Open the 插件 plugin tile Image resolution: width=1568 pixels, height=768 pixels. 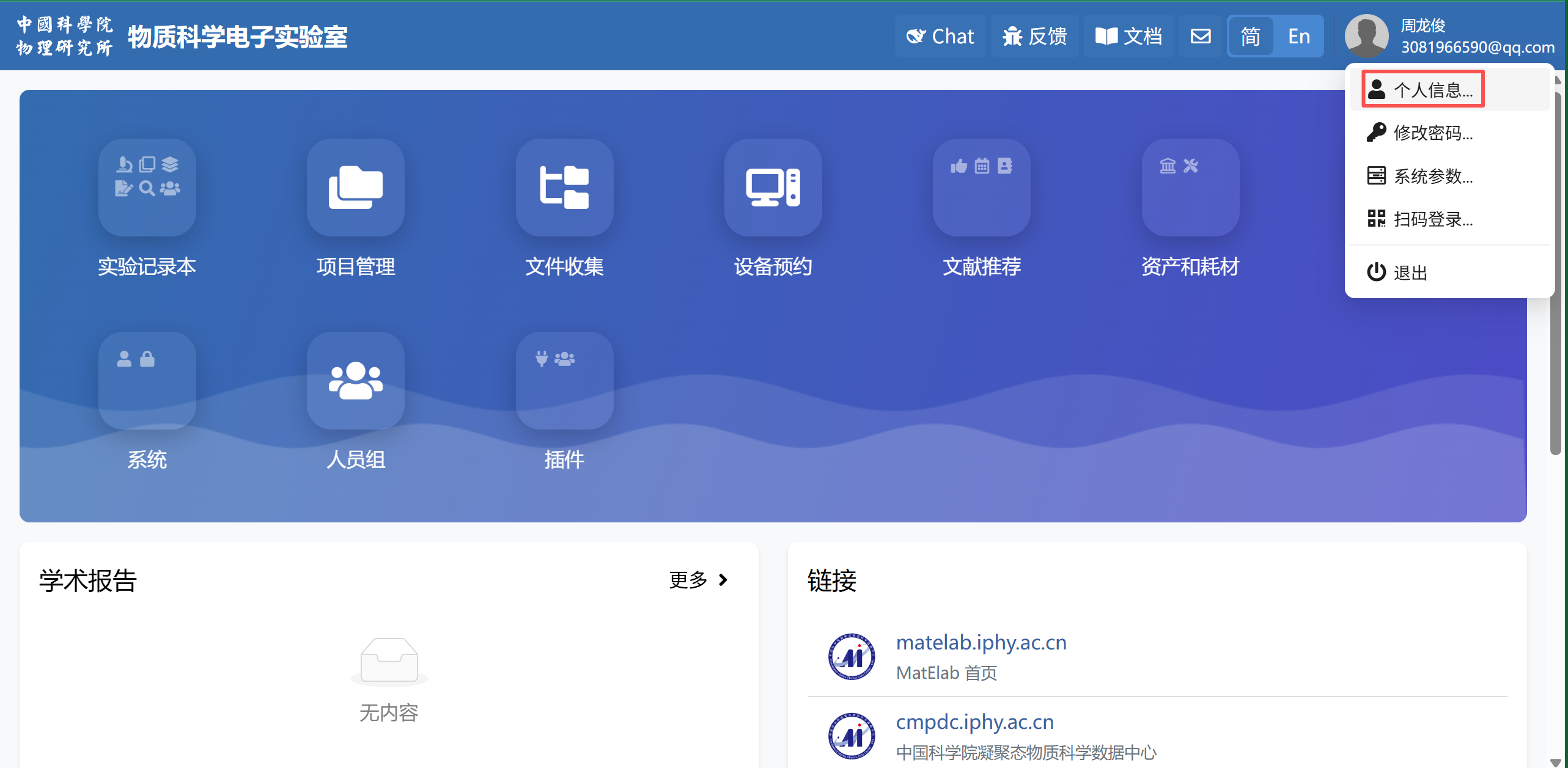(x=564, y=380)
